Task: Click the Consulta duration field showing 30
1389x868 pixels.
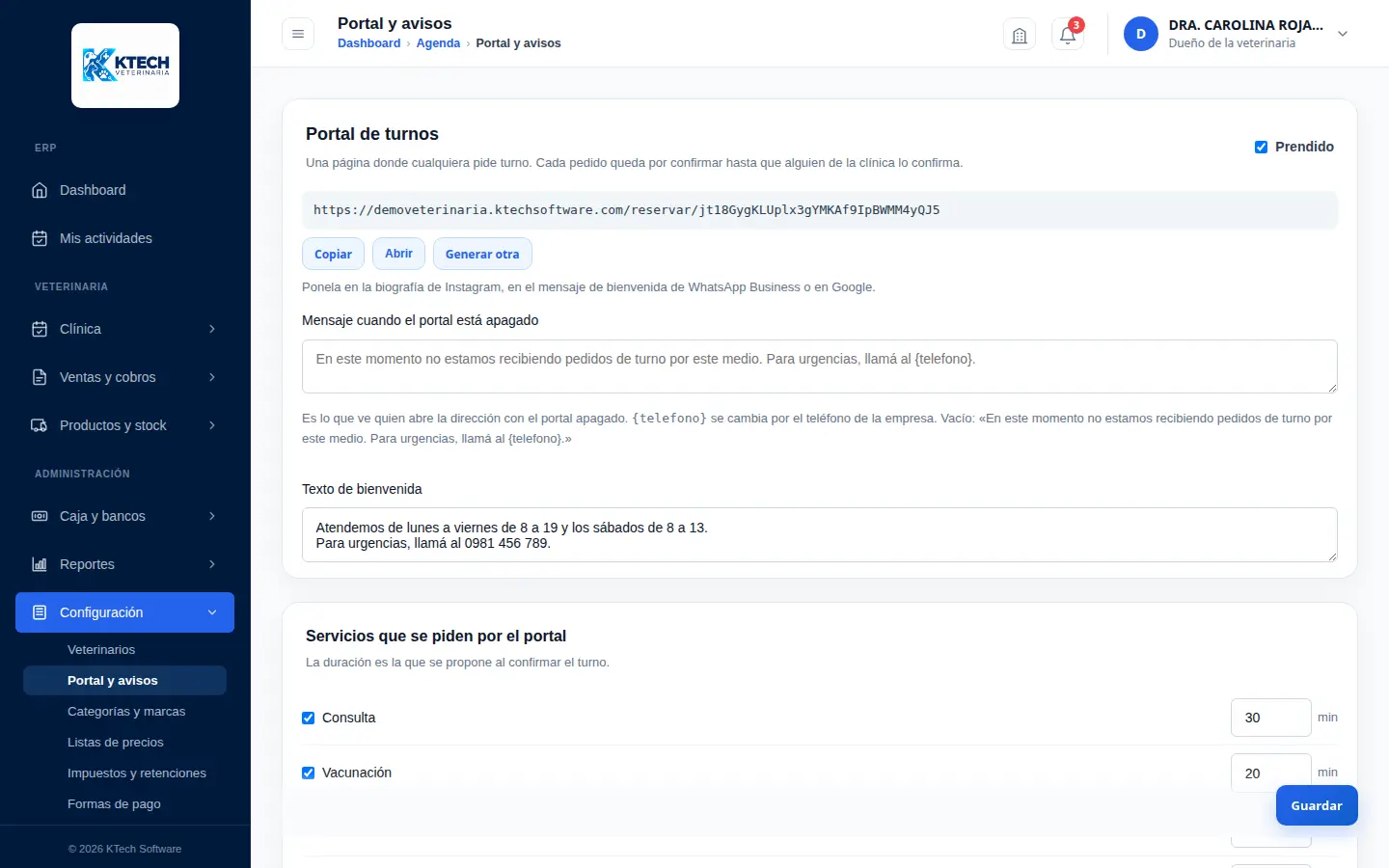Action: 1271,718
